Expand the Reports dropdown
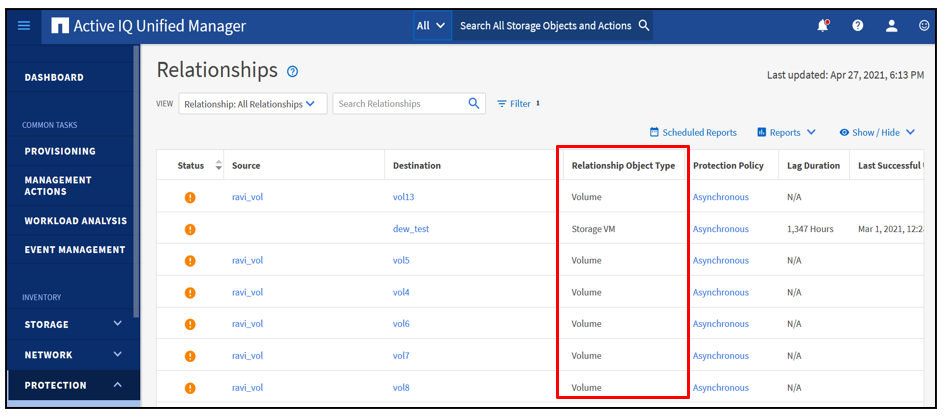Image resolution: width=947 pixels, height=417 pixels. [x=787, y=132]
